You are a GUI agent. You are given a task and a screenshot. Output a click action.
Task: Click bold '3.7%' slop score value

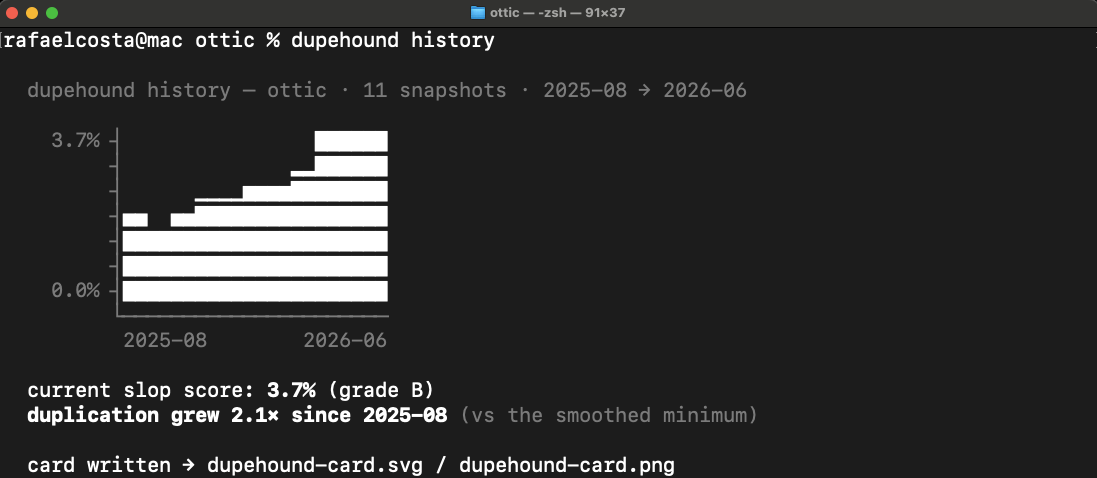(x=291, y=391)
